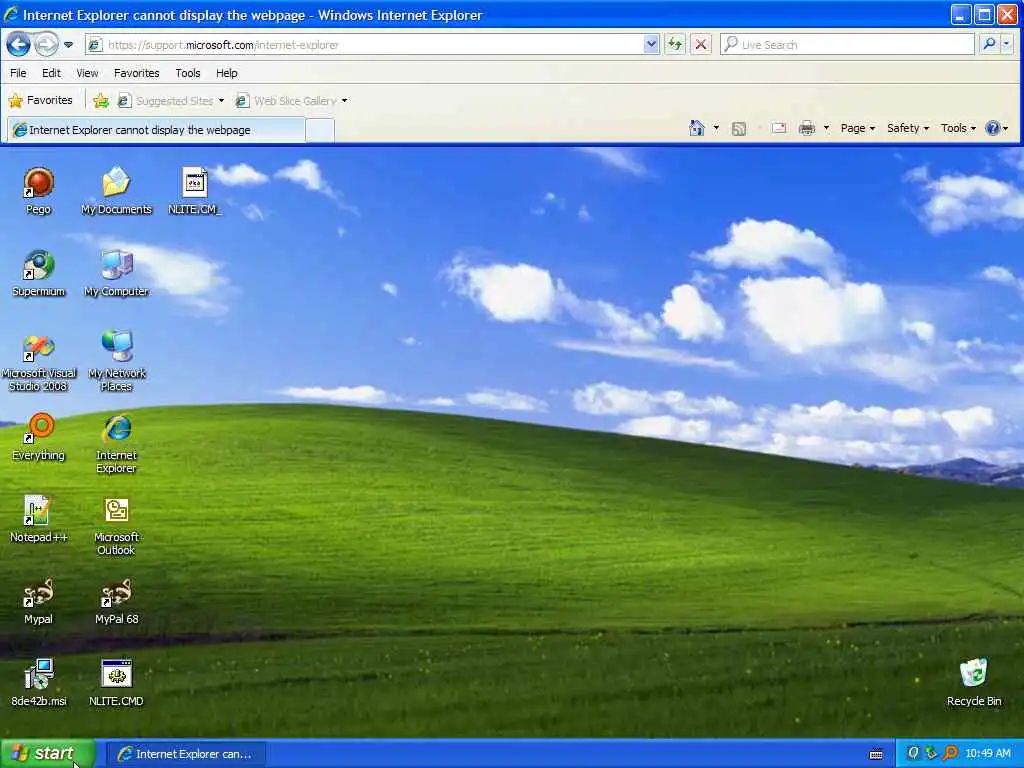
Task: Click Add to Favorites Bar icon
Action: (101, 101)
